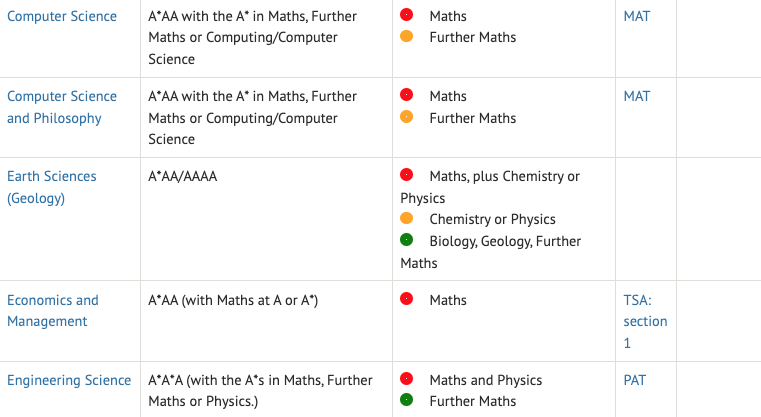Click red dot beside Maths in Economics row
The height and width of the screenshot is (417, 761).
coord(406,299)
